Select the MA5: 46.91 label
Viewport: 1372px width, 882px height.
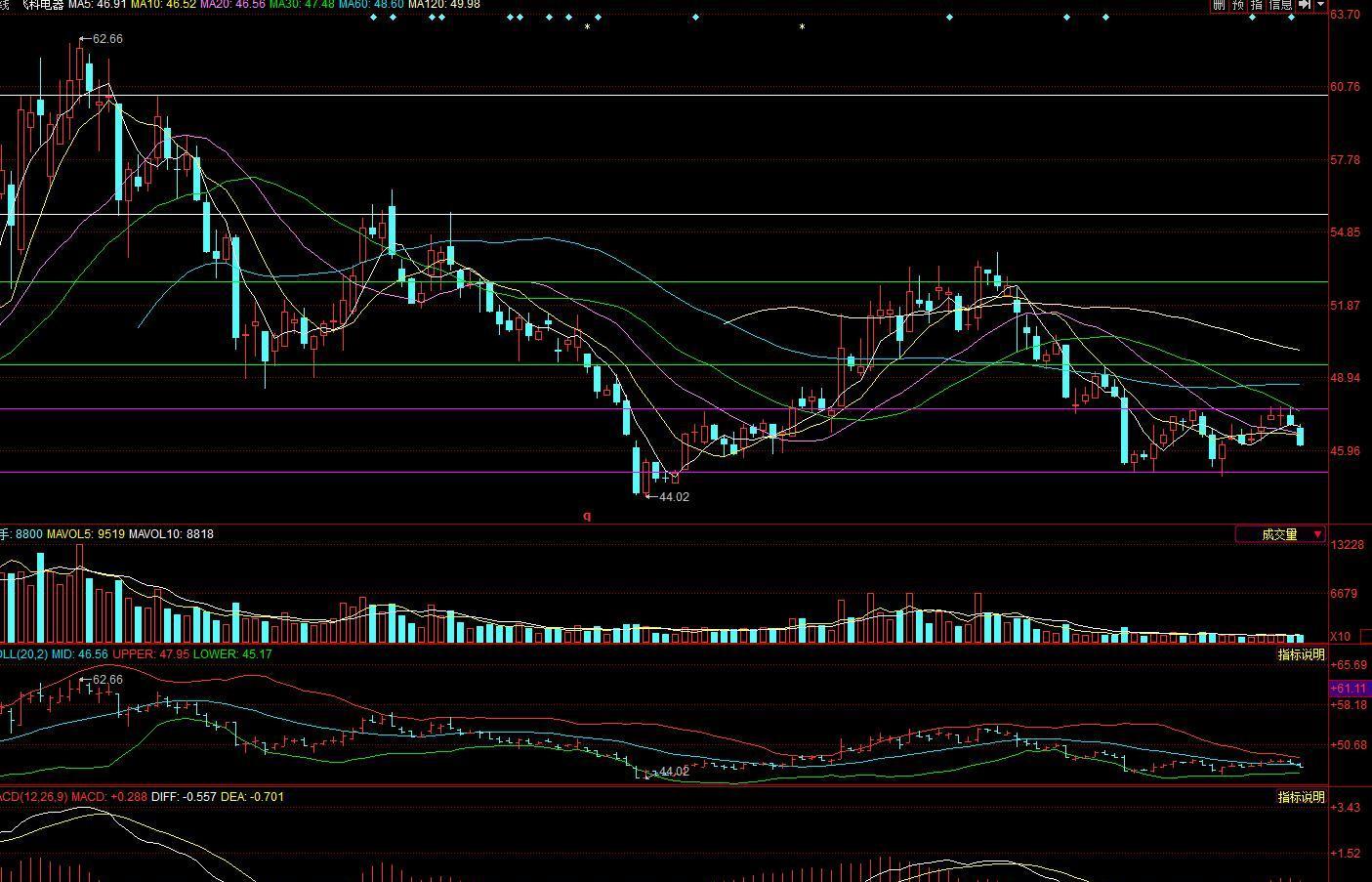(x=98, y=5)
